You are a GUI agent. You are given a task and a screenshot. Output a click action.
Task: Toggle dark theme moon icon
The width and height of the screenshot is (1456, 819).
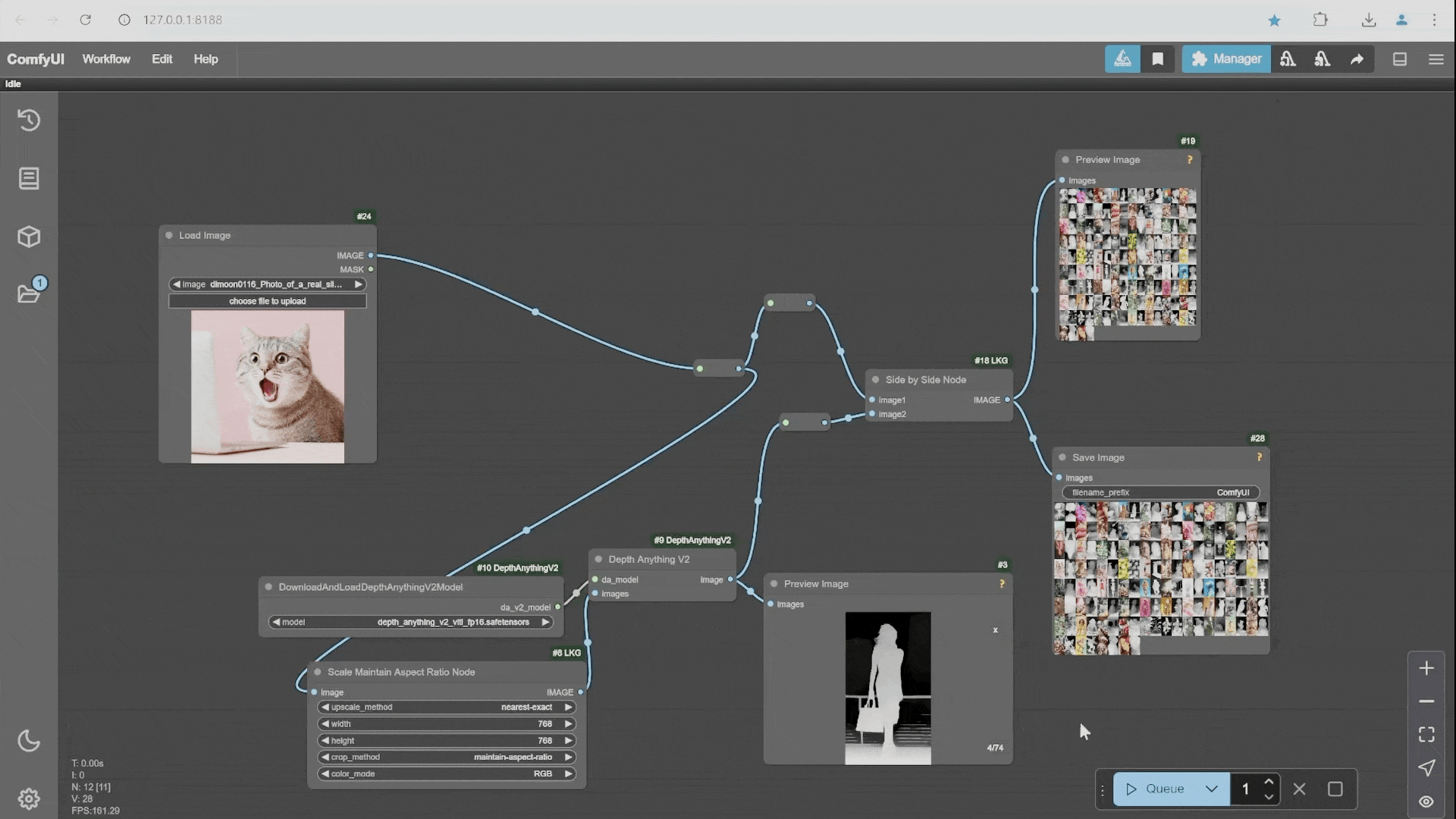click(29, 741)
